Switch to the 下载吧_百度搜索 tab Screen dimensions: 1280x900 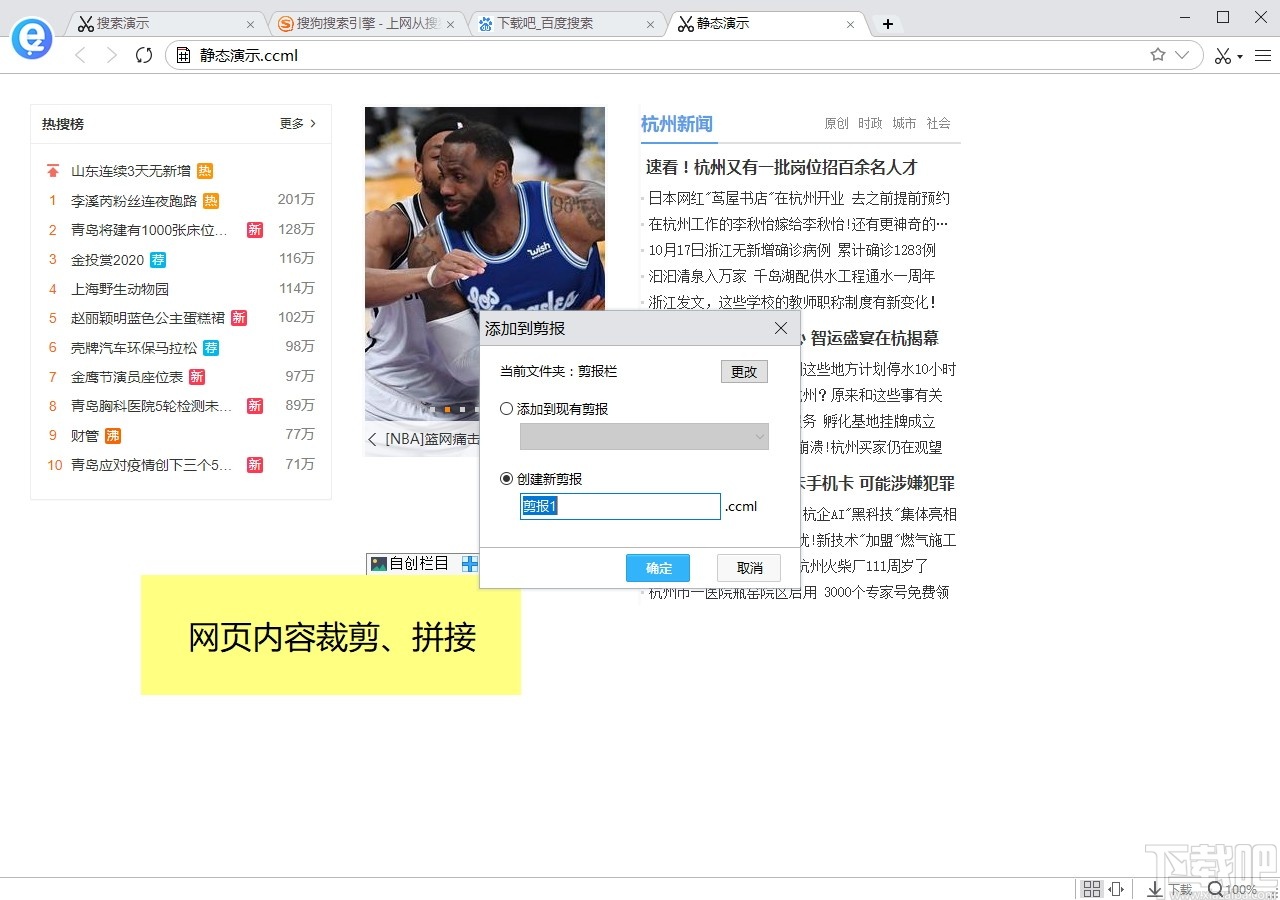556,22
